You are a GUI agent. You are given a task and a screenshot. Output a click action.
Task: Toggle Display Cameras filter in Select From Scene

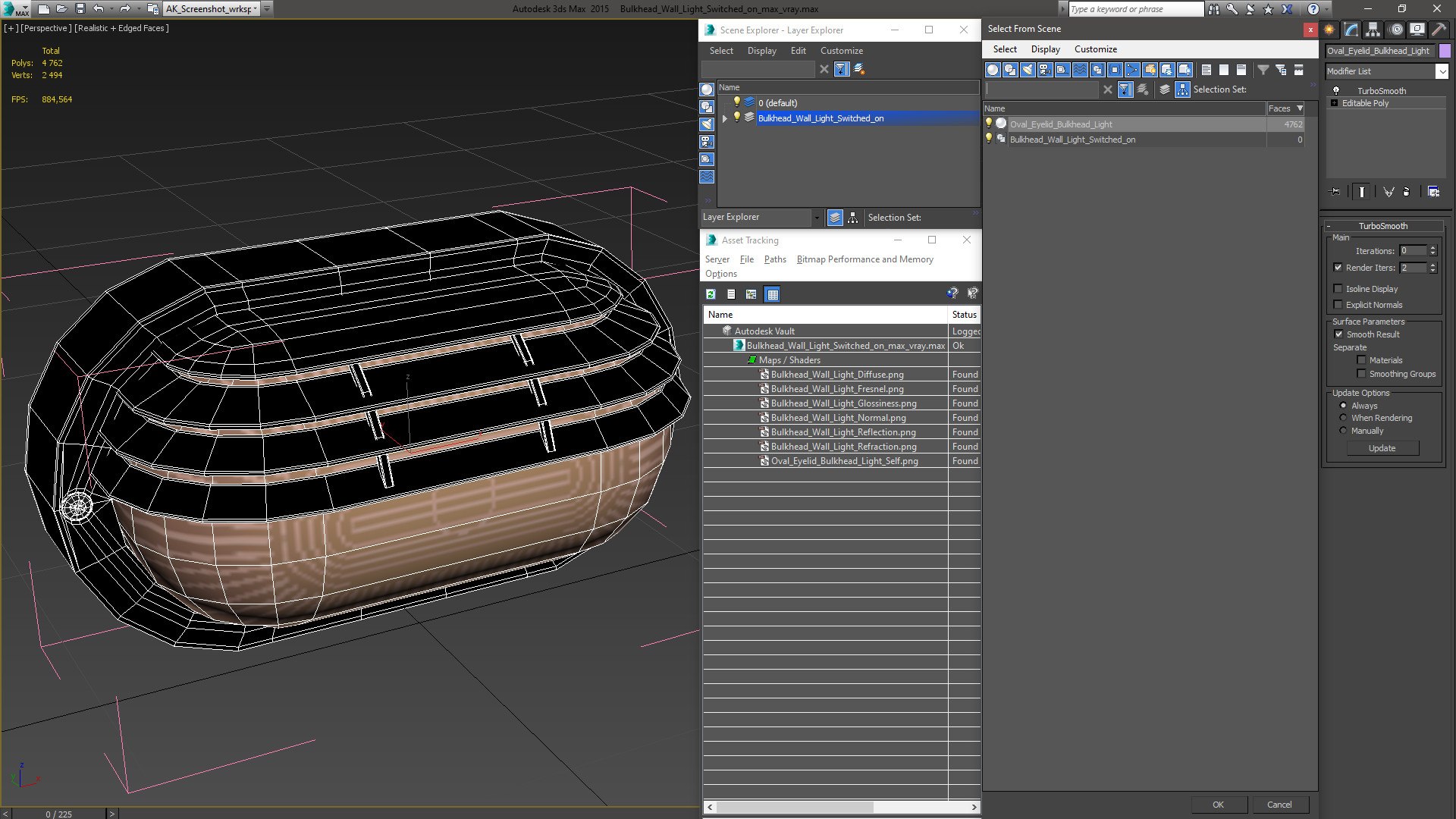[x=1045, y=70]
